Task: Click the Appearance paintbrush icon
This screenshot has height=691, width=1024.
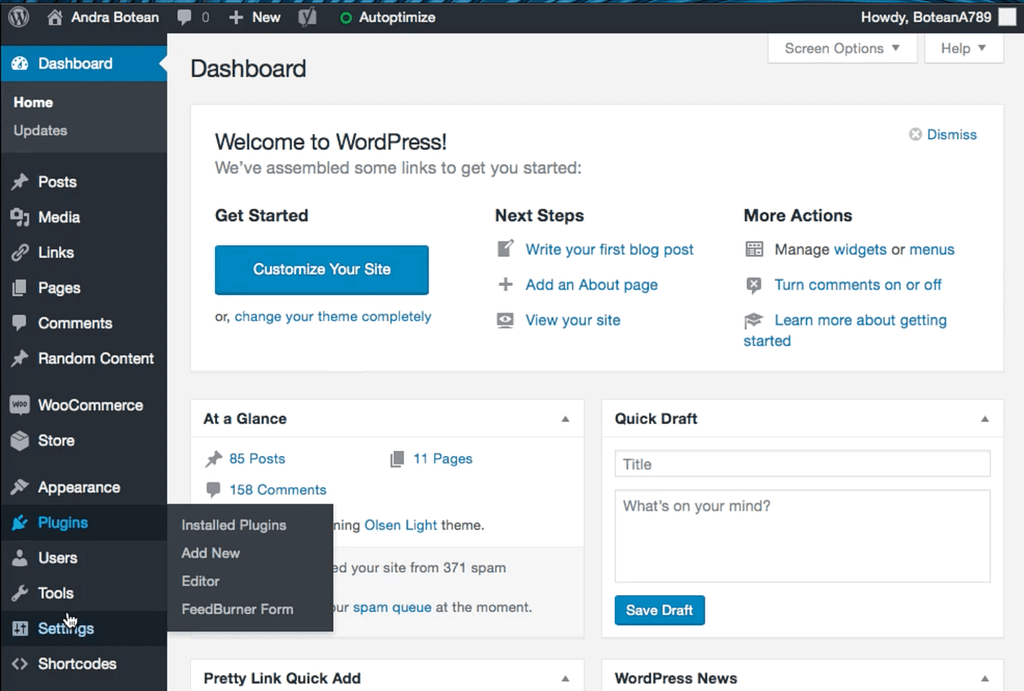Action: pyautogui.click(x=20, y=487)
